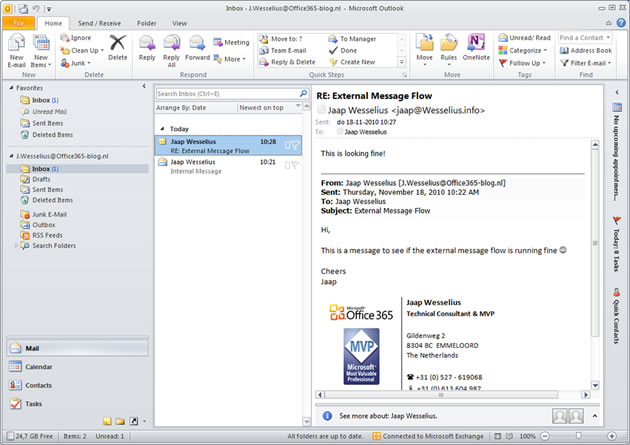Image resolution: width=630 pixels, height=445 pixels.
Task: Switch to the Contacts view
Action: click(78, 385)
